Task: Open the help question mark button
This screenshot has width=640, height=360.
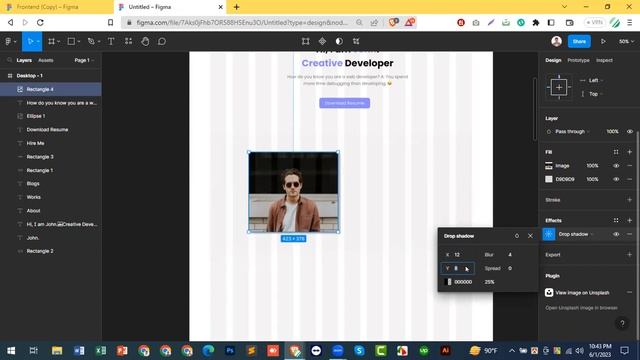Action: (x=622, y=324)
